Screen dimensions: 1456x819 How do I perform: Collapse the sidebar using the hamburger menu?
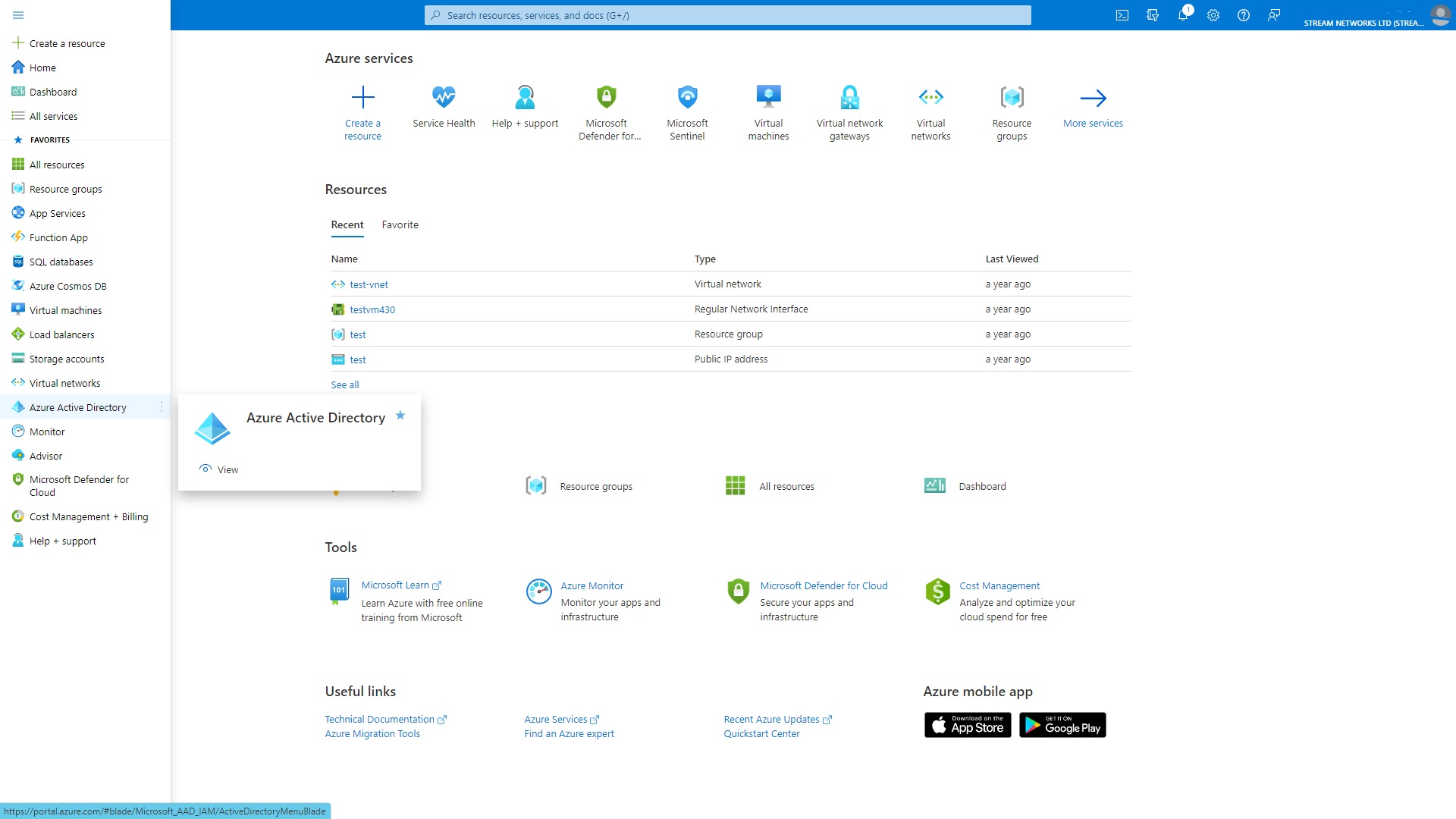[17, 14]
